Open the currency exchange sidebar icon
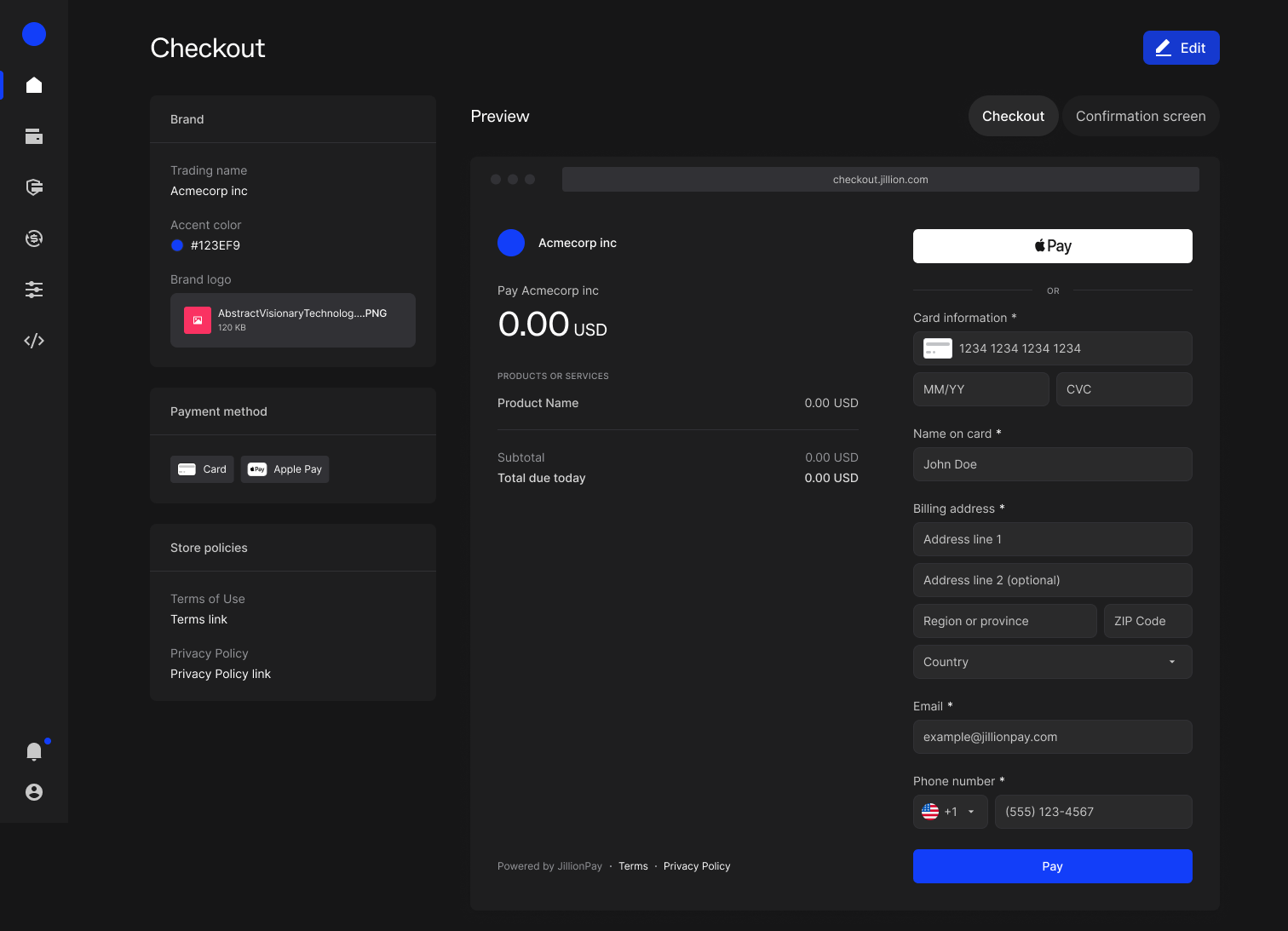This screenshot has height=931, width=1288. coord(34,238)
